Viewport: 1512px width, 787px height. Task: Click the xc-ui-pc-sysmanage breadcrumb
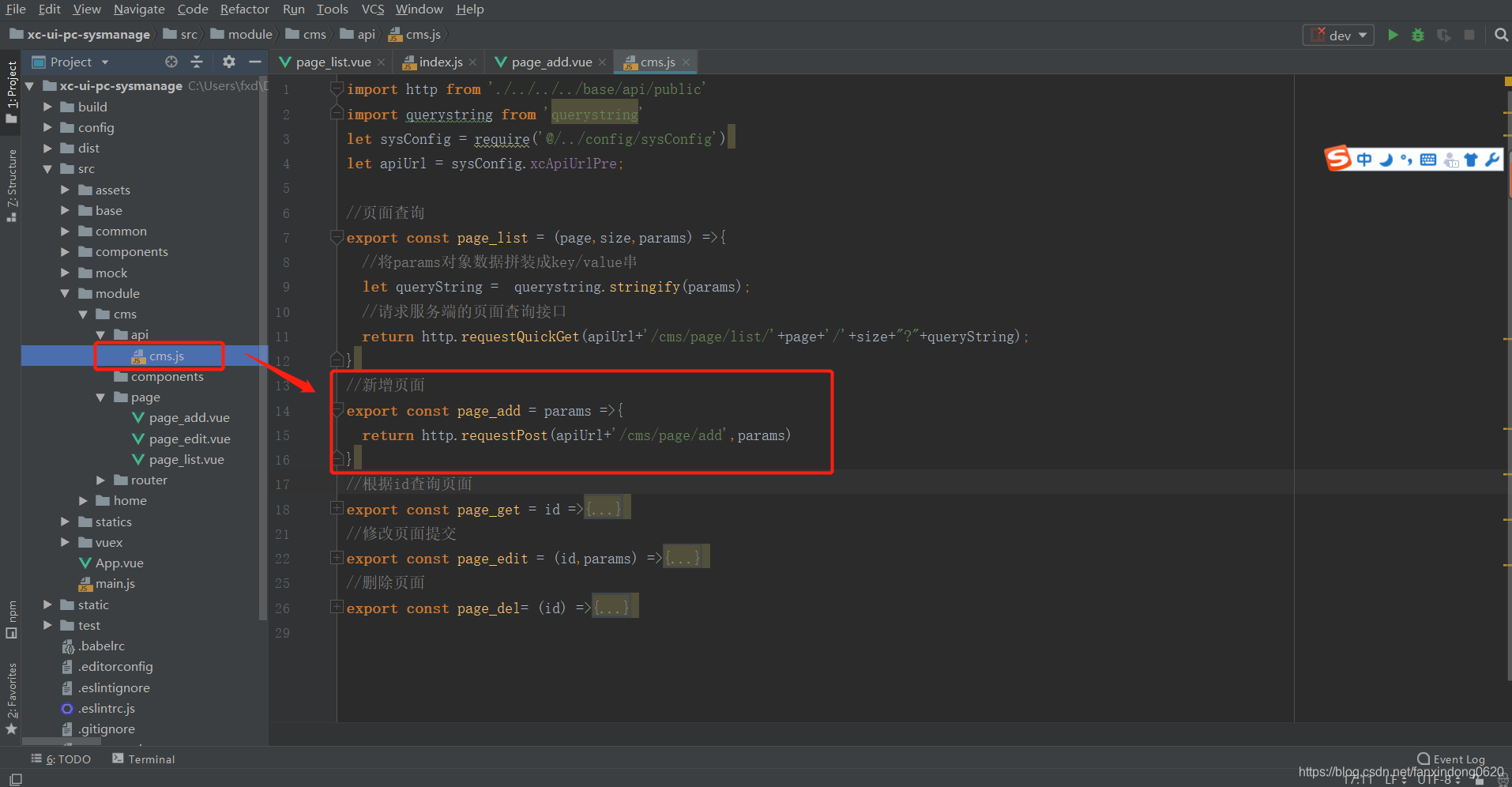point(80,35)
